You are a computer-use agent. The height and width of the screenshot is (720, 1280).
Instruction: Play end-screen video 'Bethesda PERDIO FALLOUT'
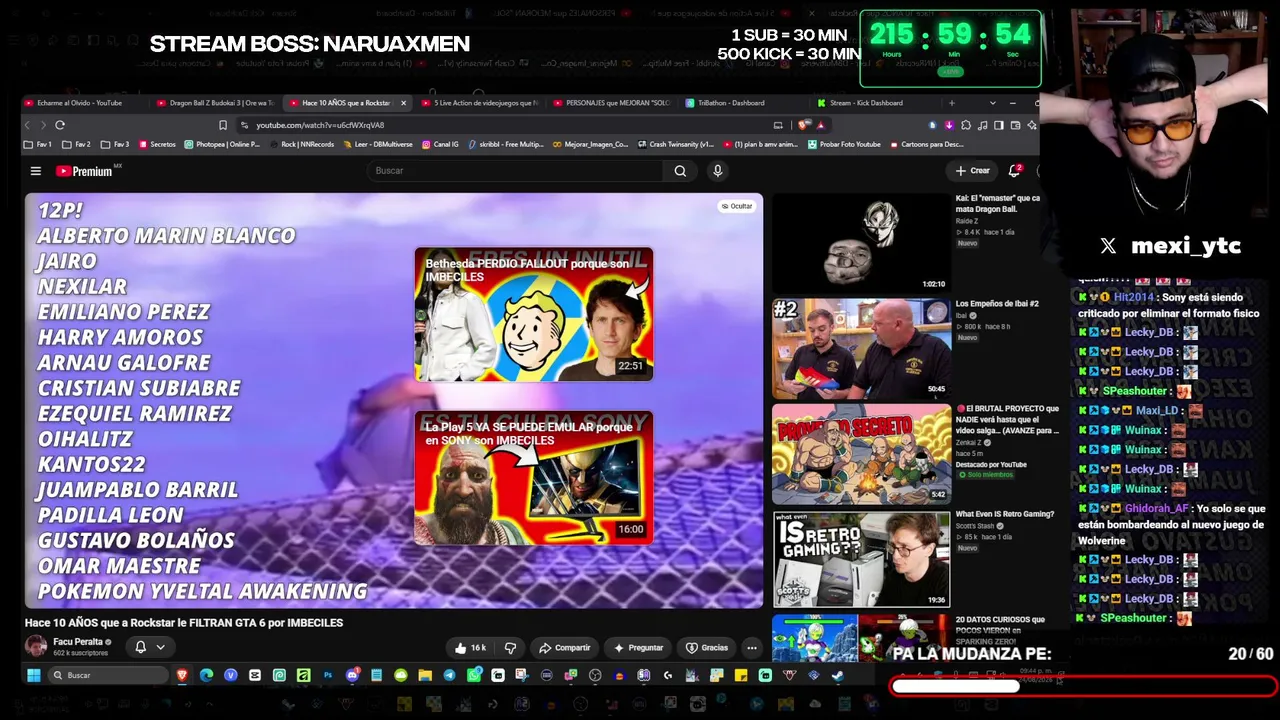point(534,314)
